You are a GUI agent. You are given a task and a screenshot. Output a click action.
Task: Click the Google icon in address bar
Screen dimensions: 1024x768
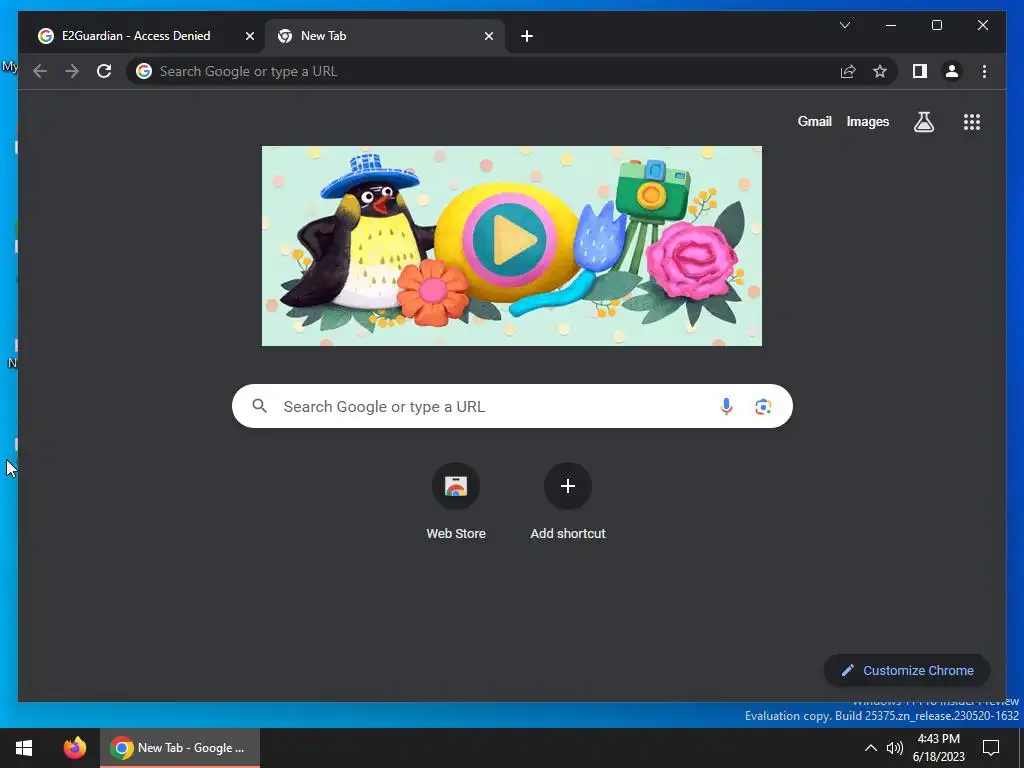click(144, 71)
